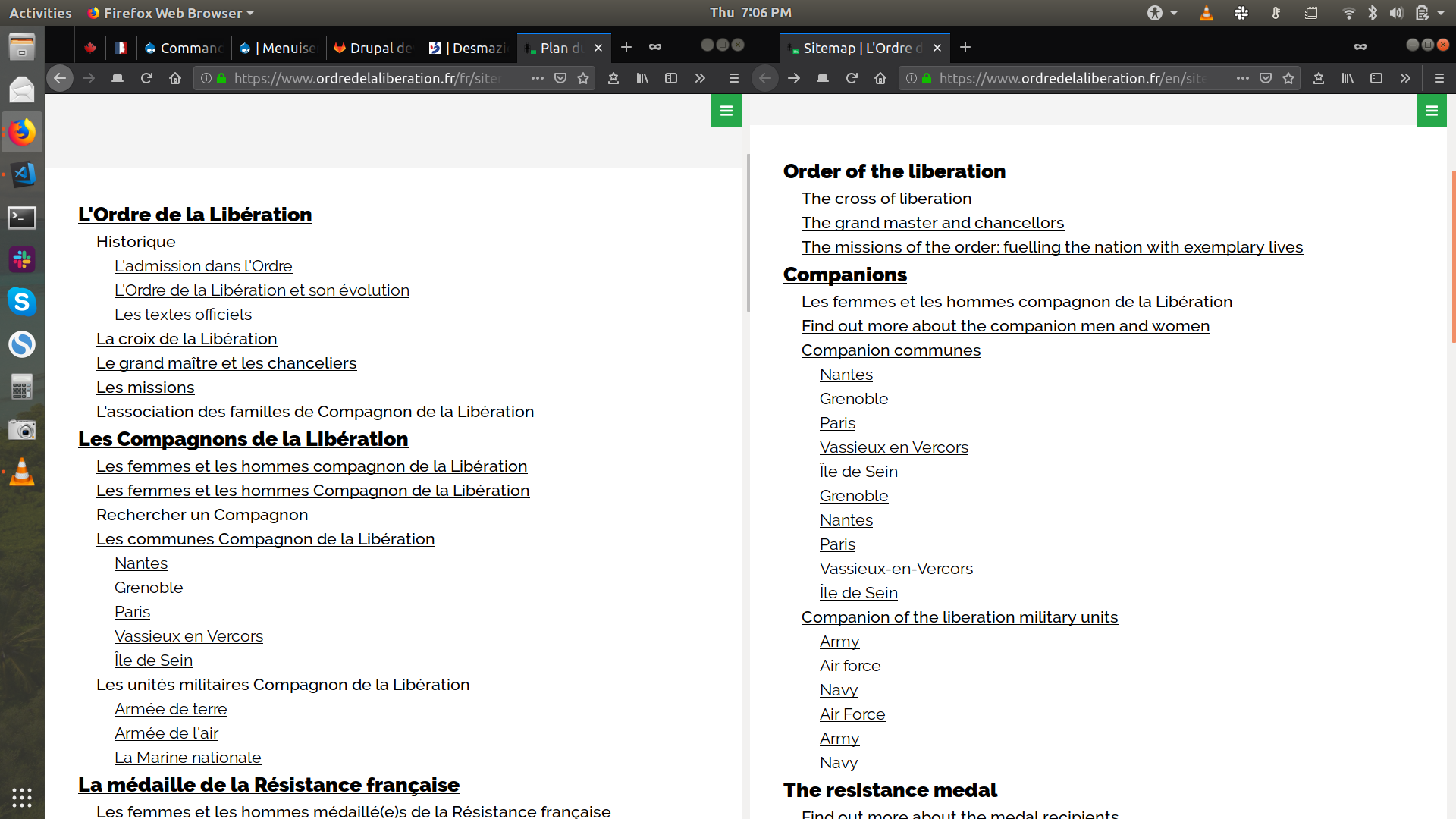The height and width of the screenshot is (819, 1456).
Task: Go to home page in left Firefox window
Action: [175, 78]
